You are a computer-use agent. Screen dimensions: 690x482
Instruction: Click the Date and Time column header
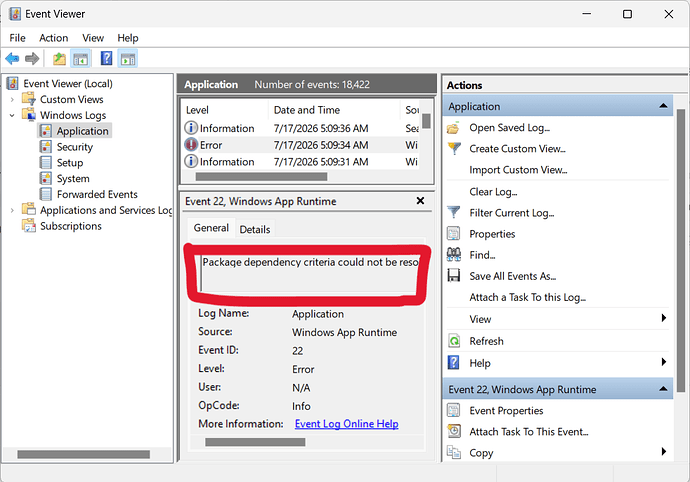tap(334, 110)
